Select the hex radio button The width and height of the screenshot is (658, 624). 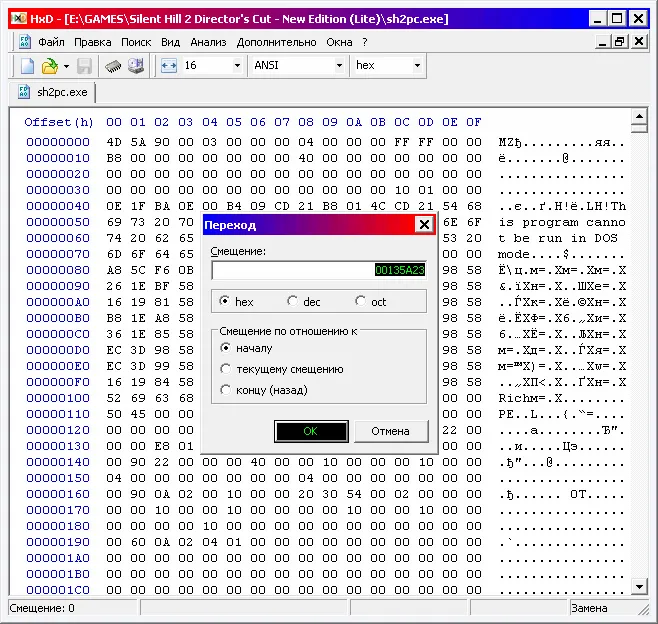(x=225, y=301)
